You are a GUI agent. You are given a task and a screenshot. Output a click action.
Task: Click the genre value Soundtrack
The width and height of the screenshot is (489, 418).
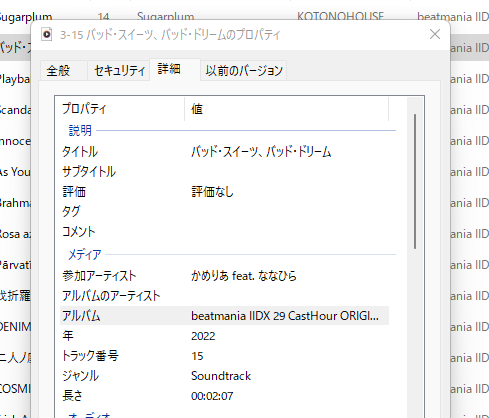(x=221, y=376)
